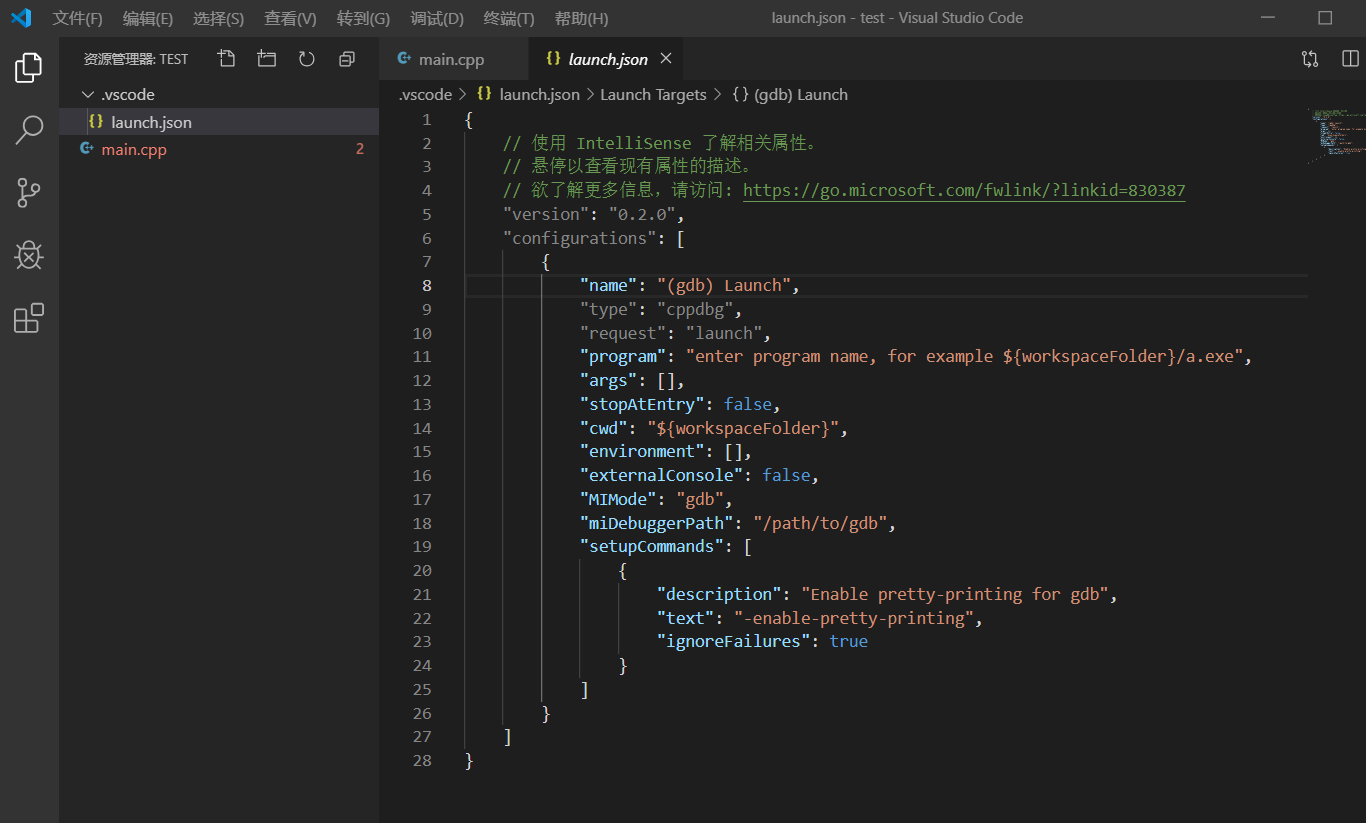The width and height of the screenshot is (1366, 823).
Task: Click the "setupCommands" key
Action: tap(651, 546)
